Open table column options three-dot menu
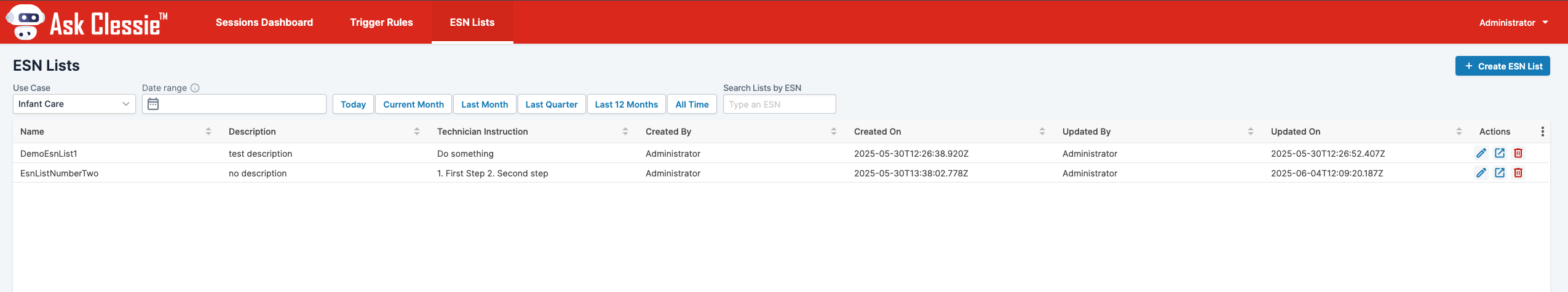This screenshot has width=1568, height=292. coord(1542,132)
